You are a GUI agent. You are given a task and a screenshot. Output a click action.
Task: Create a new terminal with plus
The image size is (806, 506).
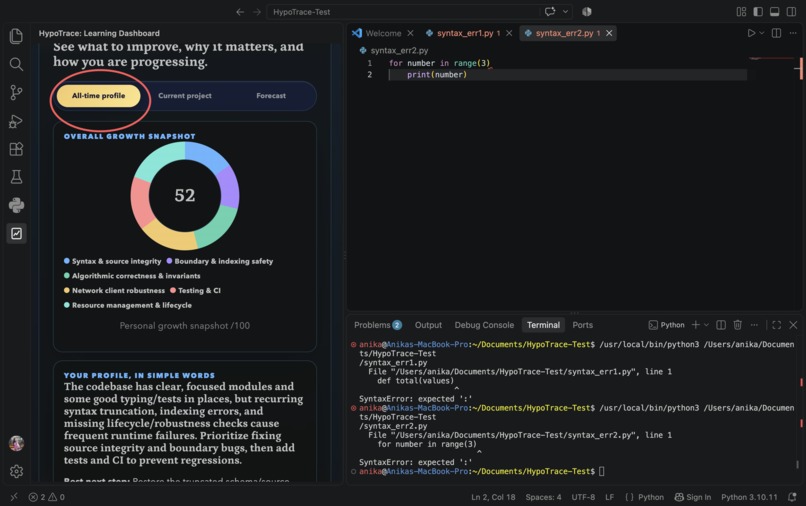click(x=695, y=325)
